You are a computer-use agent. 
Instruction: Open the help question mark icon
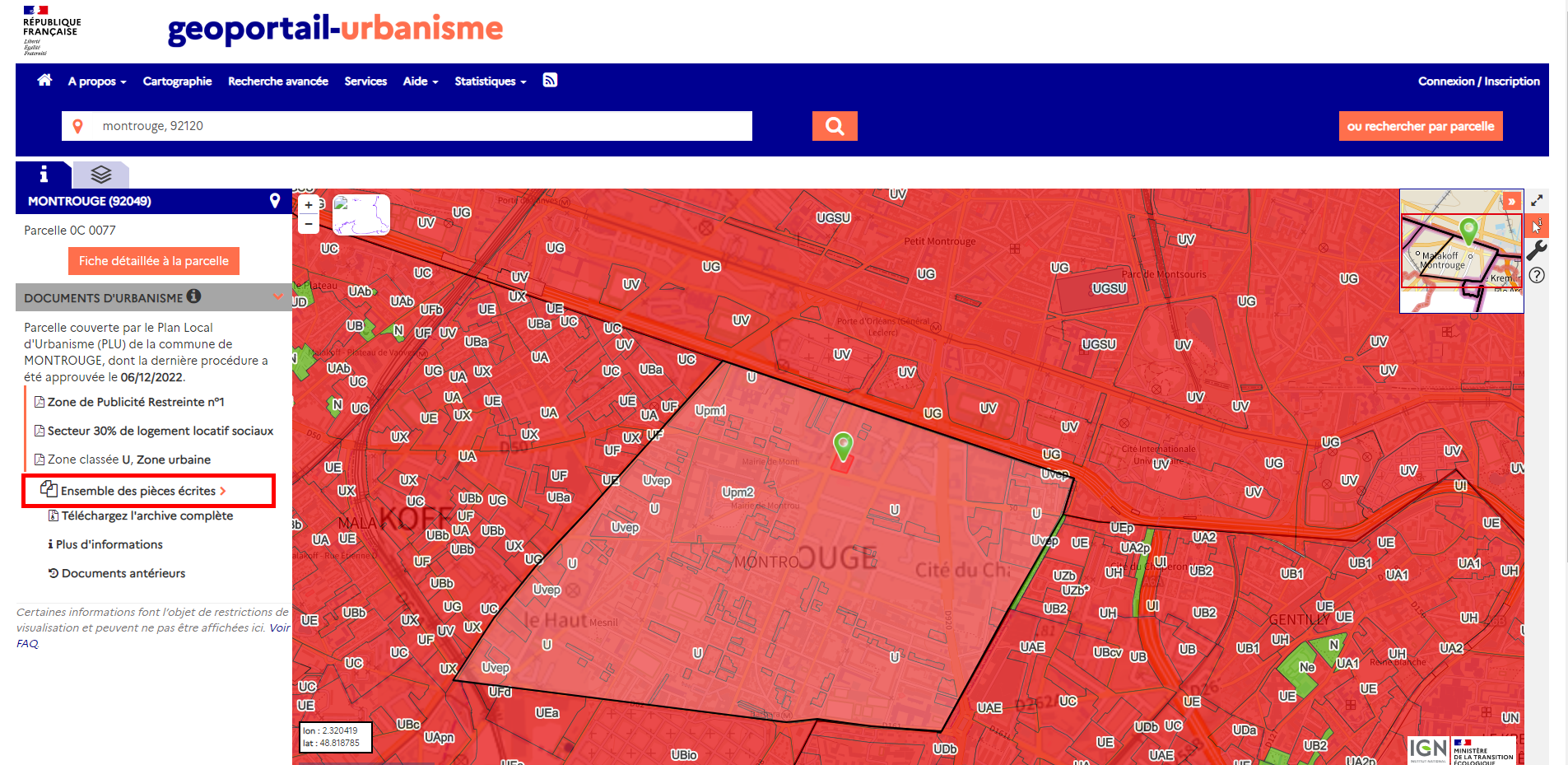coord(1537,275)
